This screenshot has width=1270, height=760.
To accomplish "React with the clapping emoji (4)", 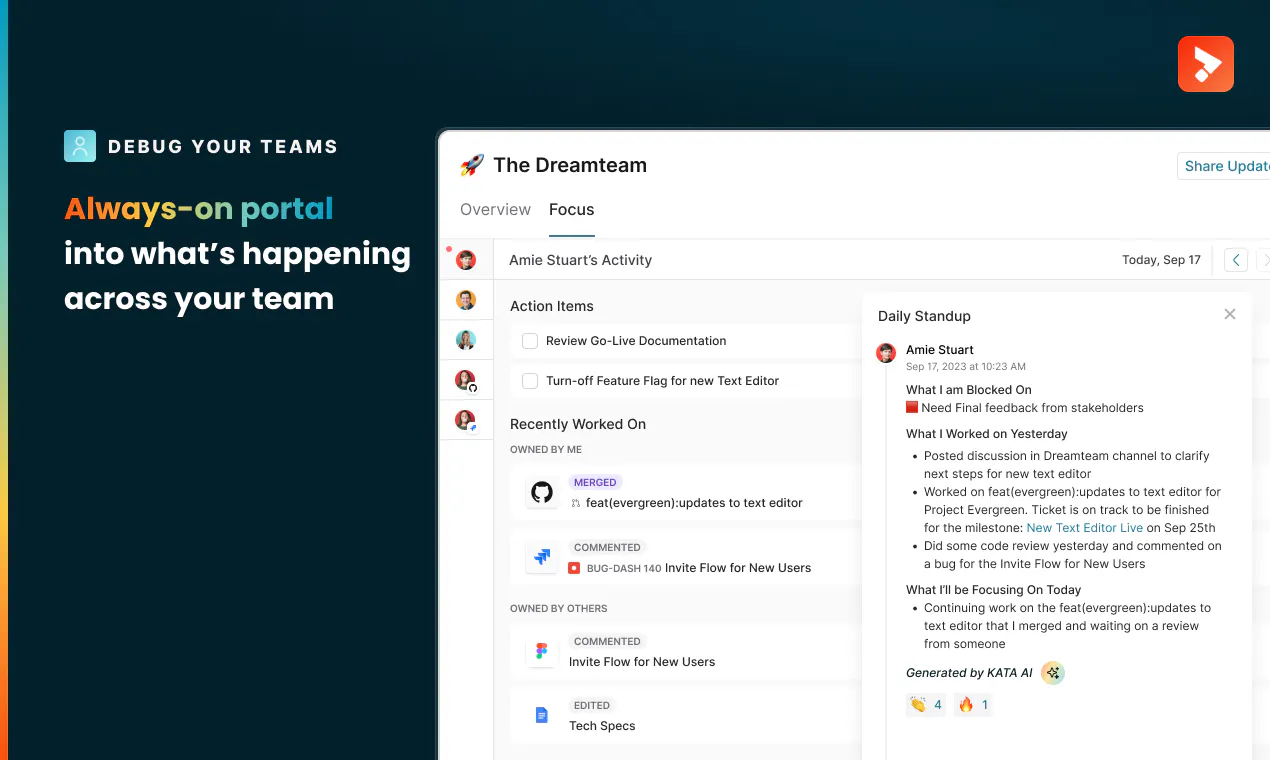I will click(x=926, y=705).
